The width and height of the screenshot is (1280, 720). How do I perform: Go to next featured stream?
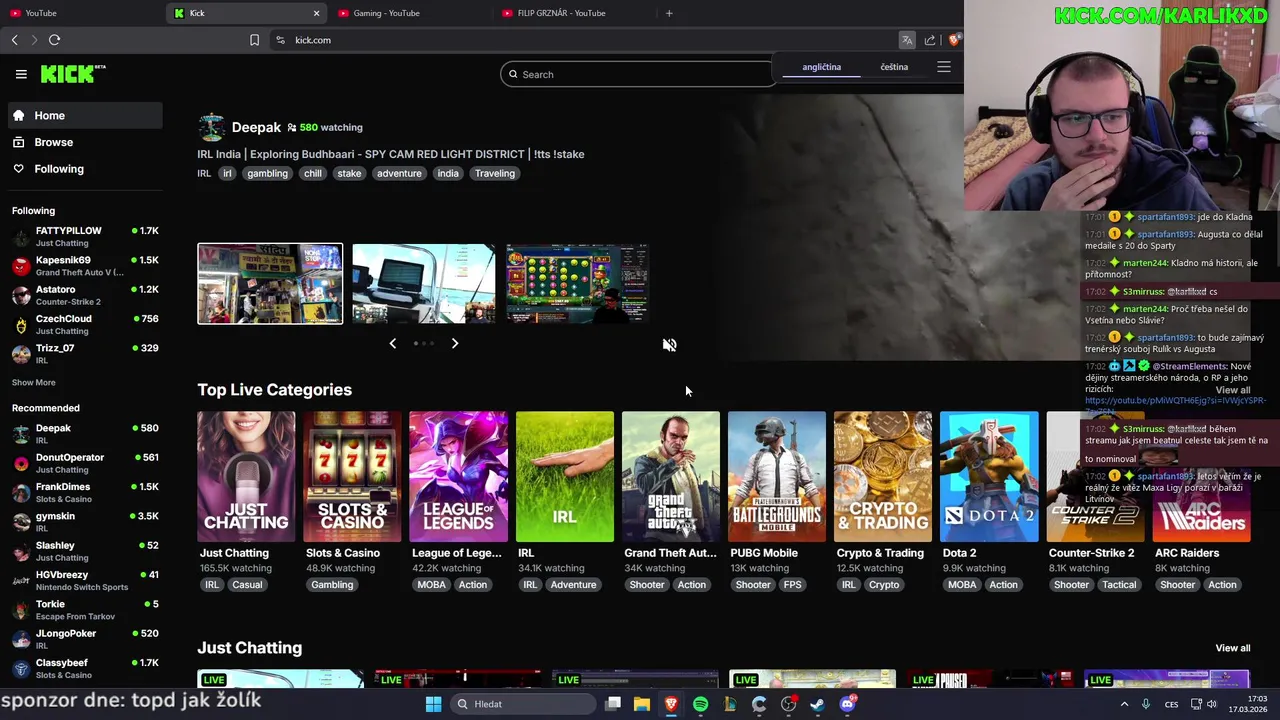tap(455, 343)
